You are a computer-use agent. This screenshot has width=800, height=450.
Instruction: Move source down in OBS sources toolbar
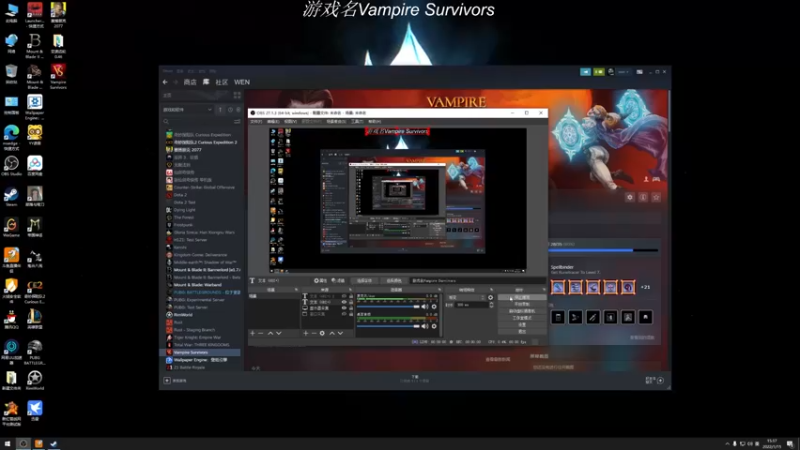[x=340, y=333]
